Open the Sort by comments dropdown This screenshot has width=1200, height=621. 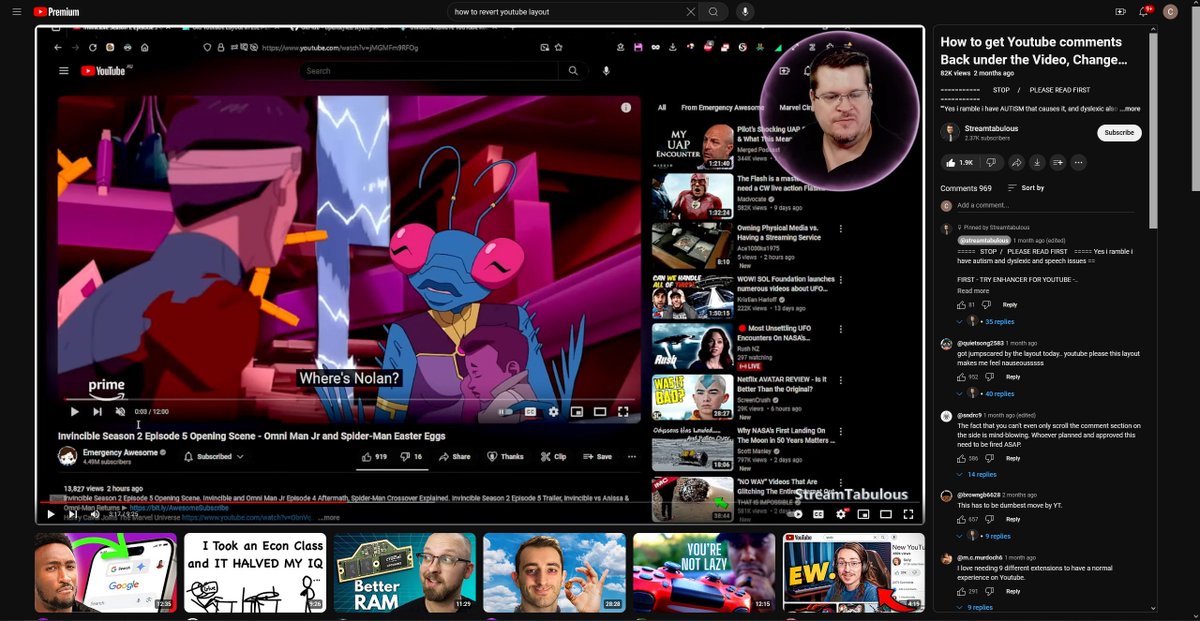(1026, 188)
